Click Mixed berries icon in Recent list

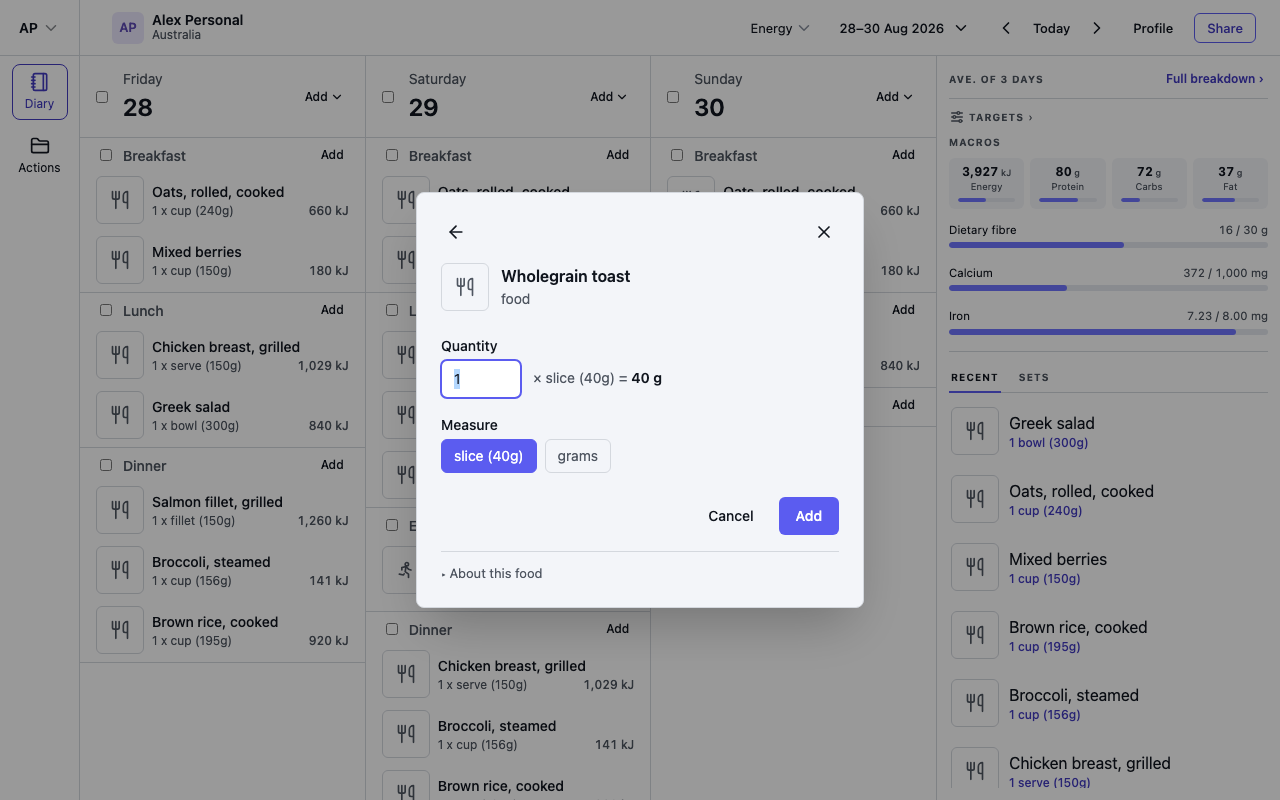[975, 567]
